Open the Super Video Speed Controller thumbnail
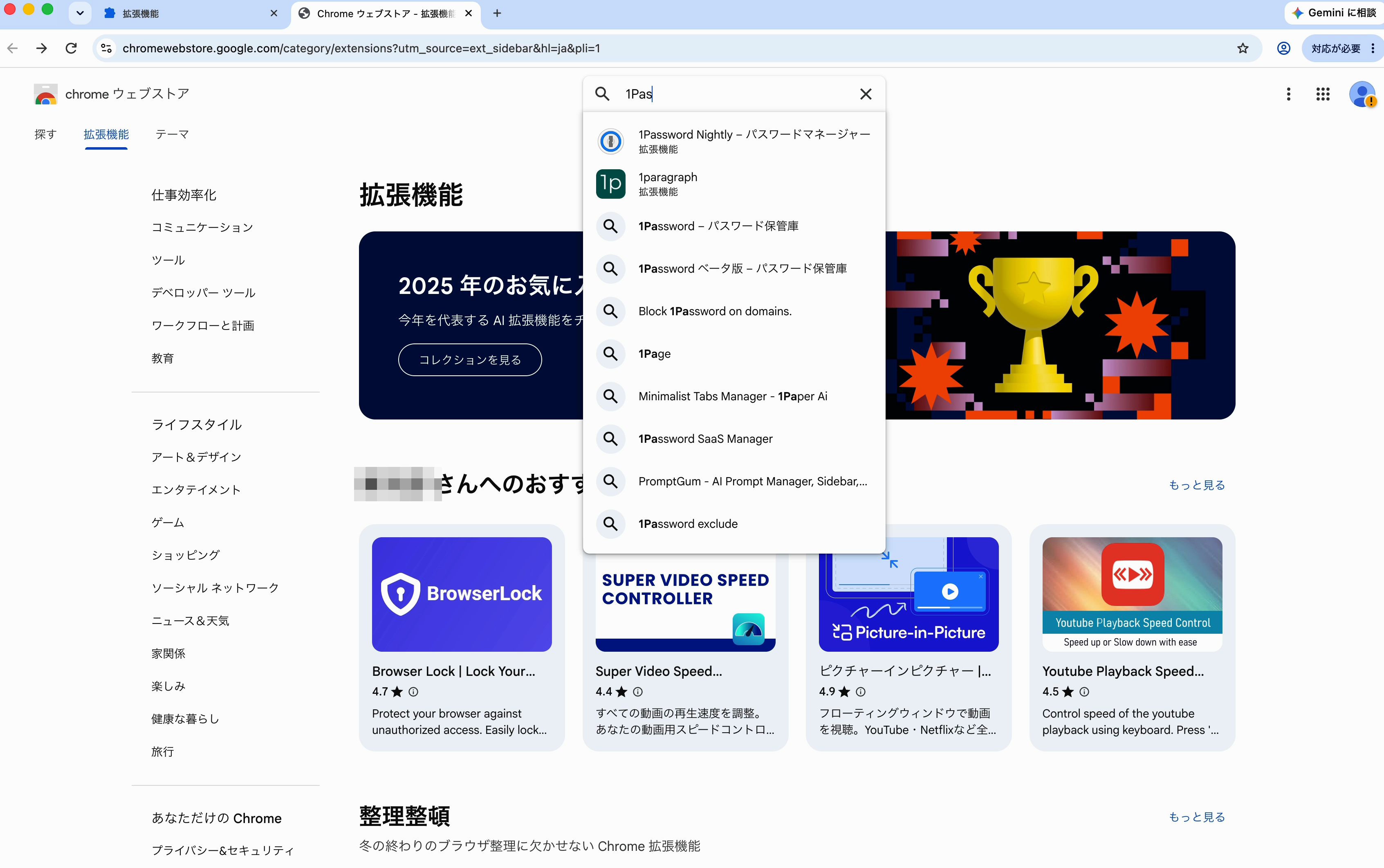 (685, 602)
